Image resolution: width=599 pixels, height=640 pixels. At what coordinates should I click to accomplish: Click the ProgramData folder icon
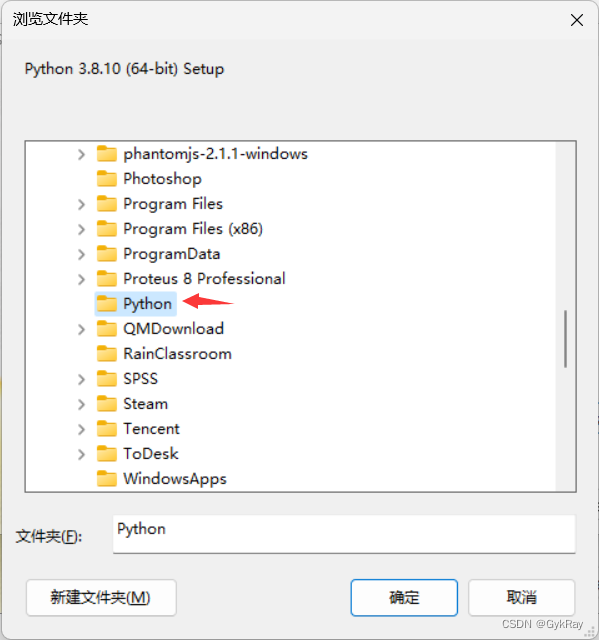(107, 254)
